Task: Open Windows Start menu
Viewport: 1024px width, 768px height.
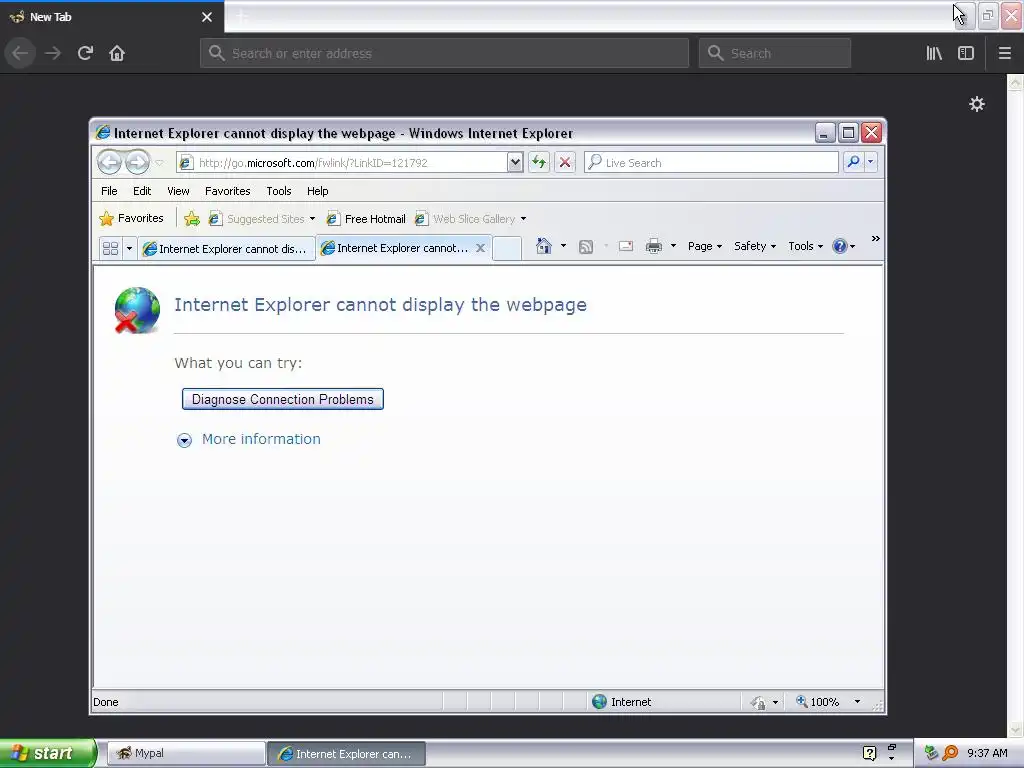Action: 48,753
